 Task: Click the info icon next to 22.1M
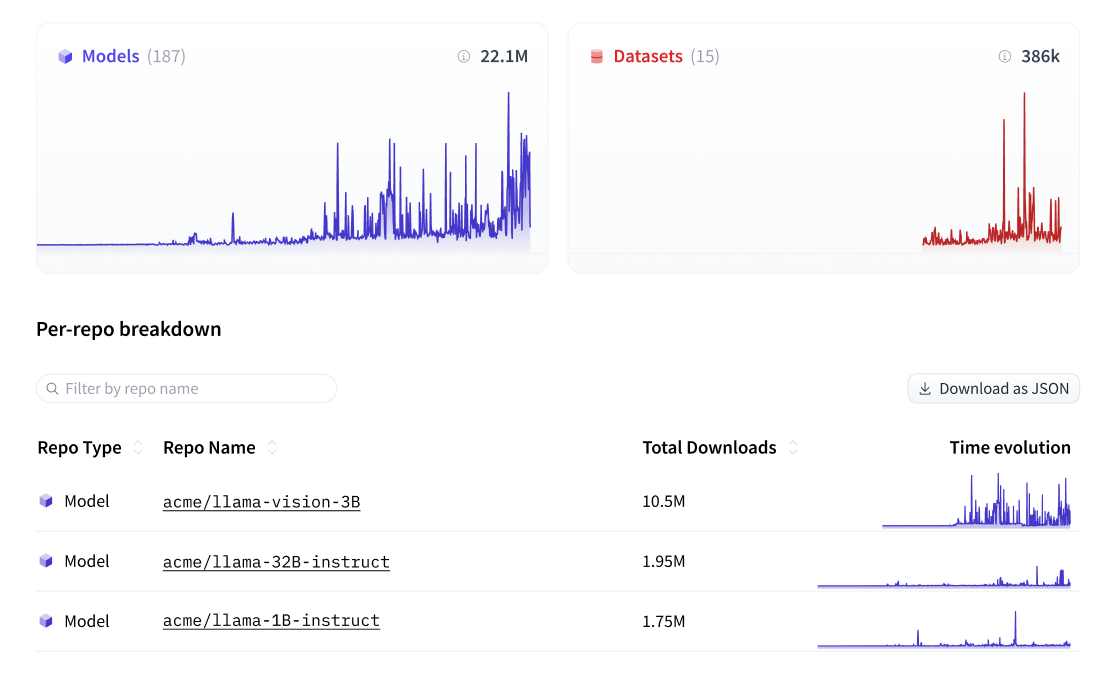tap(462, 57)
